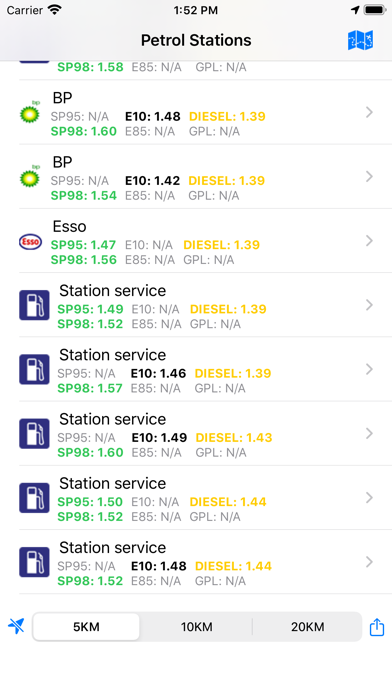Screen dimensions: 392x696
Task: Switch the radius to 20KM
Action: pyautogui.click(x=307, y=627)
